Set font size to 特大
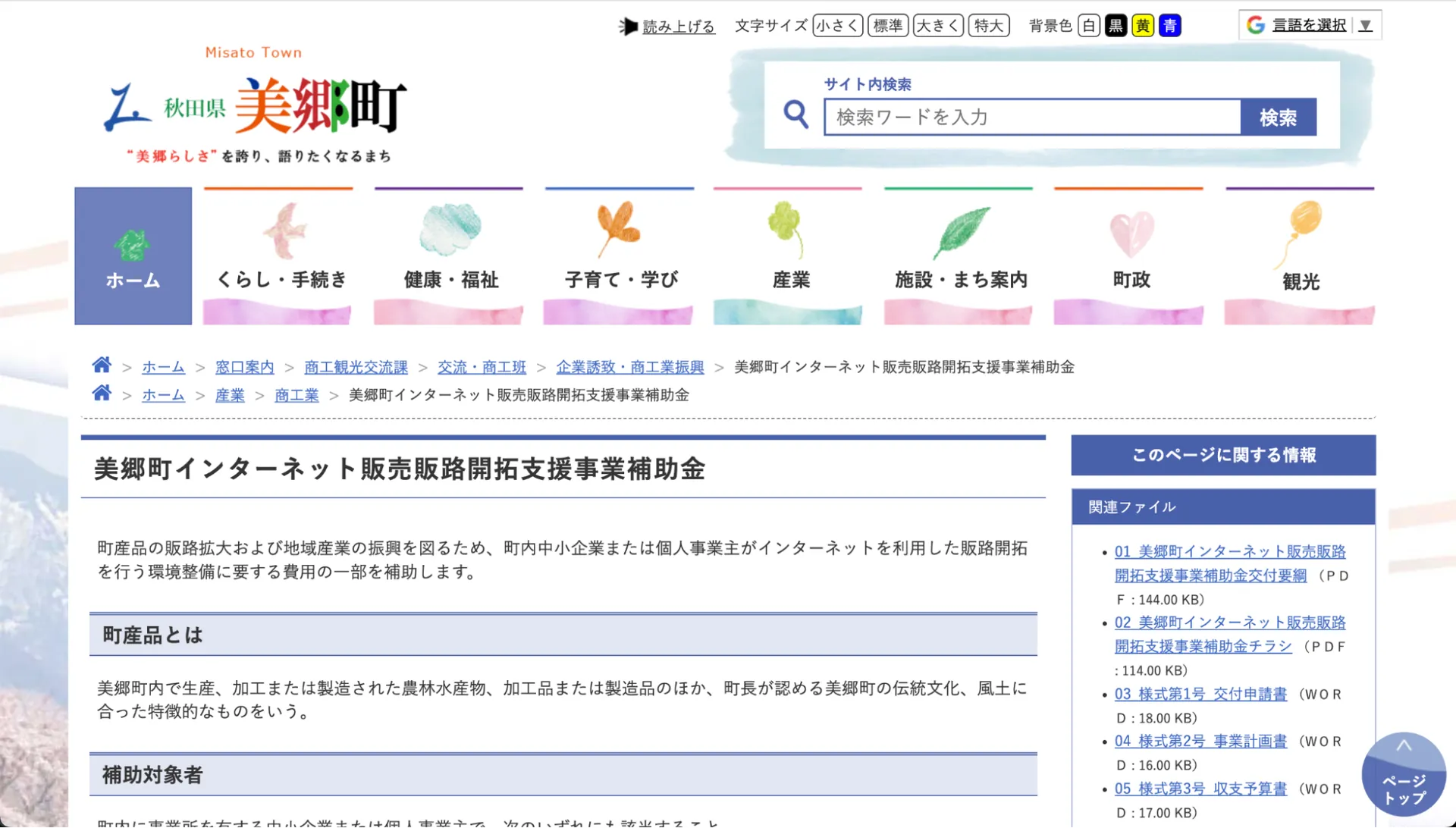1456x828 pixels. click(989, 26)
